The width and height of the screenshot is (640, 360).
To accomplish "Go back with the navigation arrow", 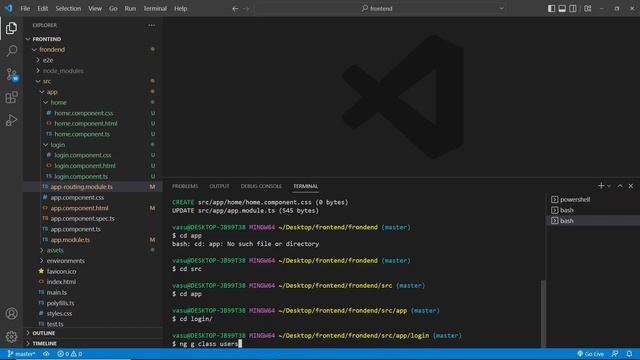I will pyautogui.click(x=235, y=9).
